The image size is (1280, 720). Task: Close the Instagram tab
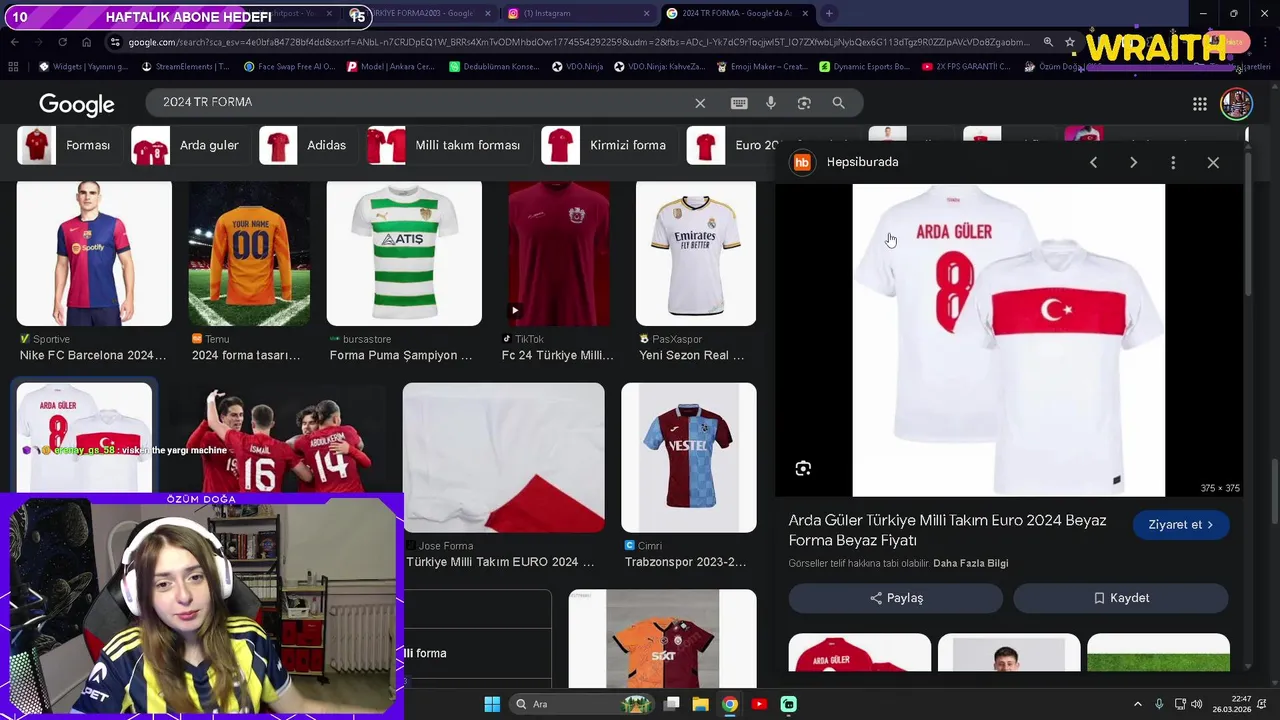pos(646,13)
